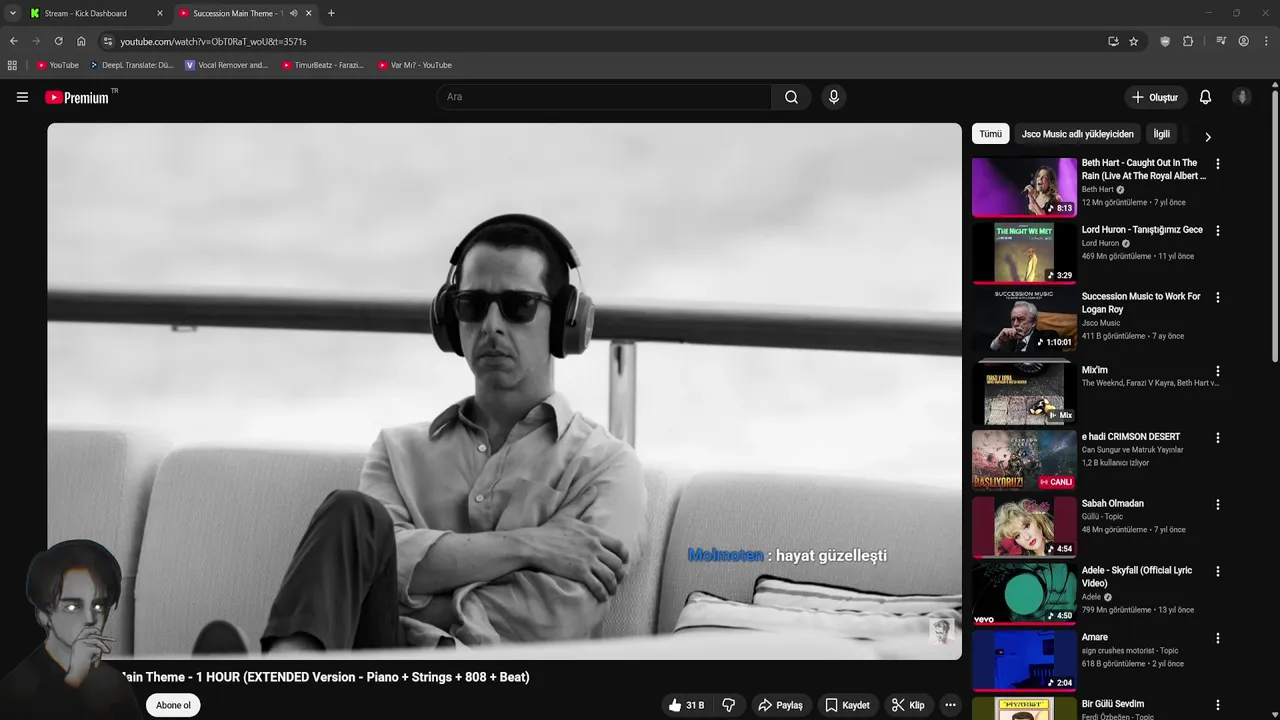The width and height of the screenshot is (1280, 720).
Task: Dislike the video with thumbs down
Action: [728, 705]
